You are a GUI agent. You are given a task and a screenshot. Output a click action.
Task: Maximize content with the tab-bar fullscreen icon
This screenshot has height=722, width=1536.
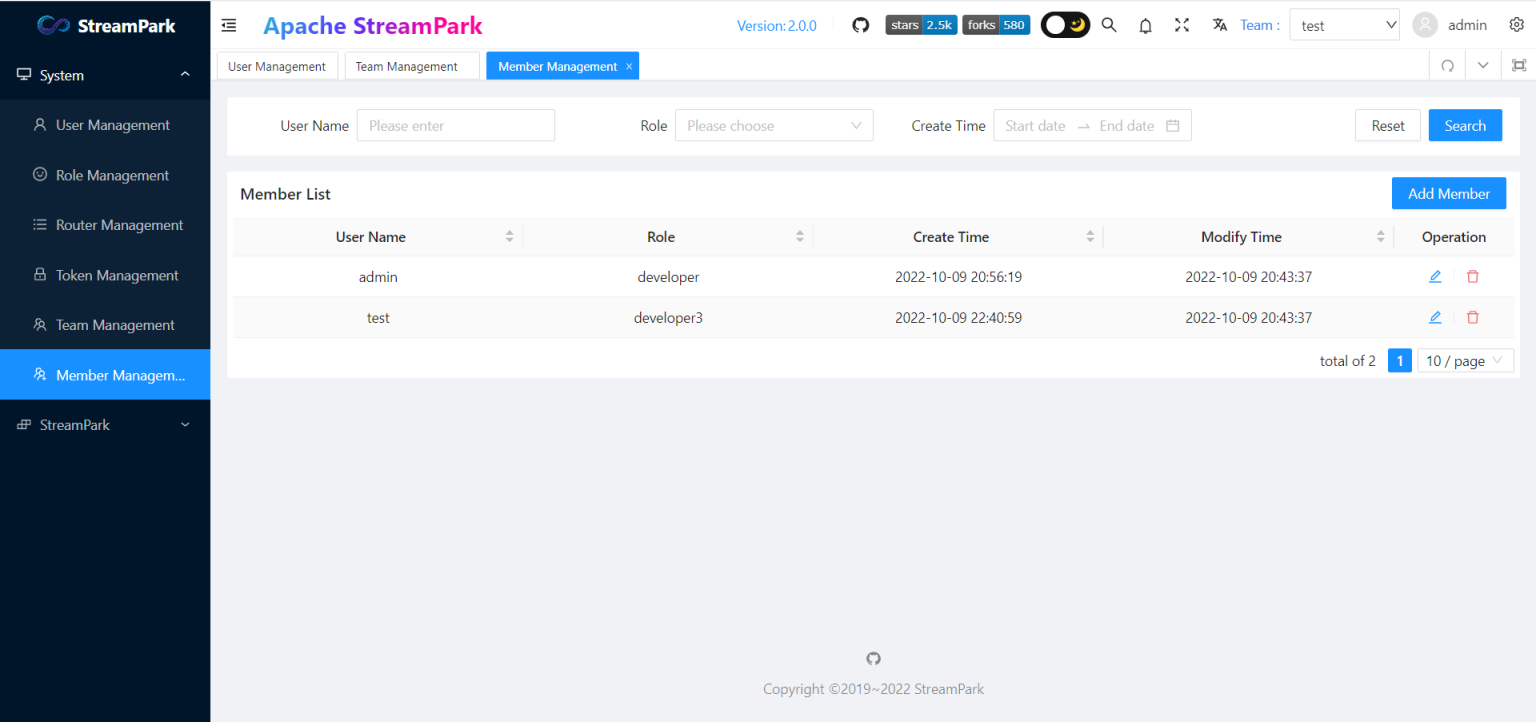click(1519, 66)
